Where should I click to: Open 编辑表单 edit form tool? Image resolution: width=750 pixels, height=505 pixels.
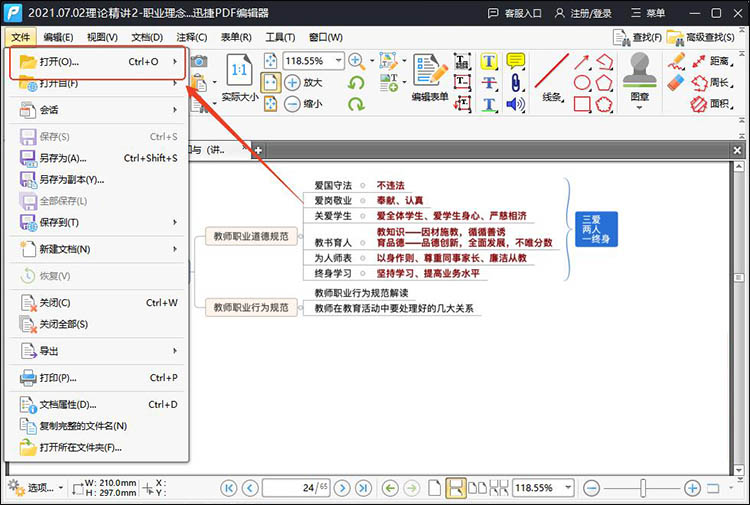pyautogui.click(x=430, y=77)
